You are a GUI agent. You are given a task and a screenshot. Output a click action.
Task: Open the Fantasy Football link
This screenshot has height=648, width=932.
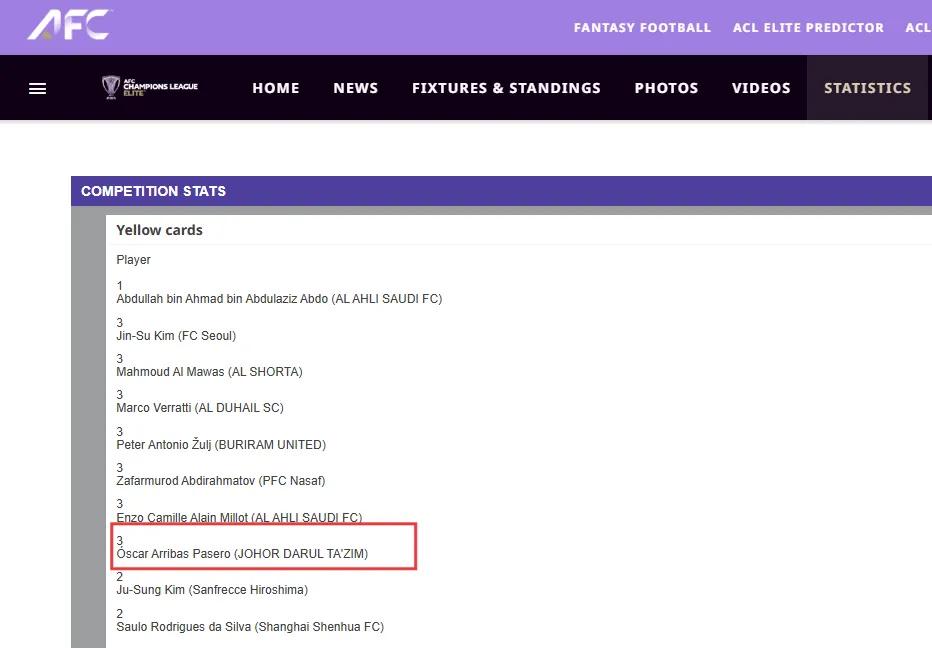point(642,28)
